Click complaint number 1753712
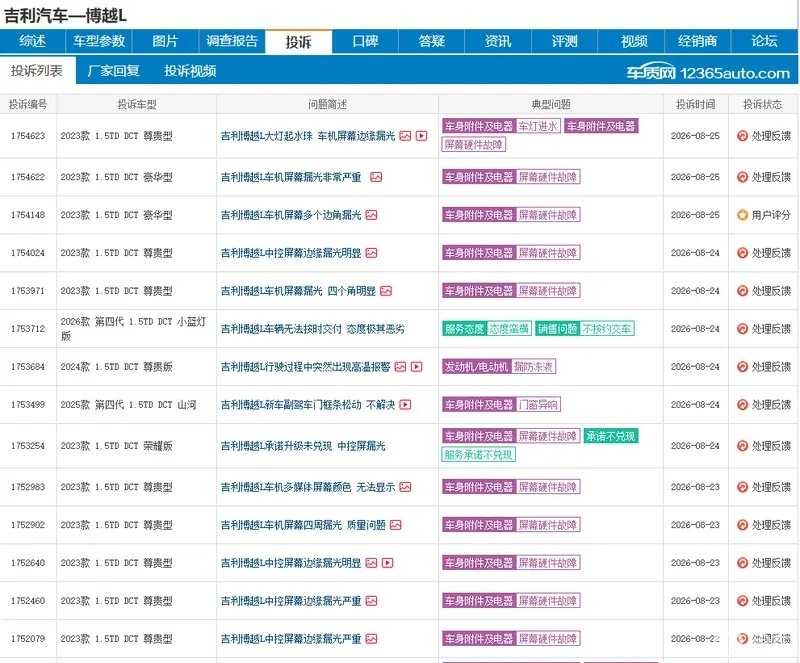This screenshot has width=800, height=663. tap(28, 329)
